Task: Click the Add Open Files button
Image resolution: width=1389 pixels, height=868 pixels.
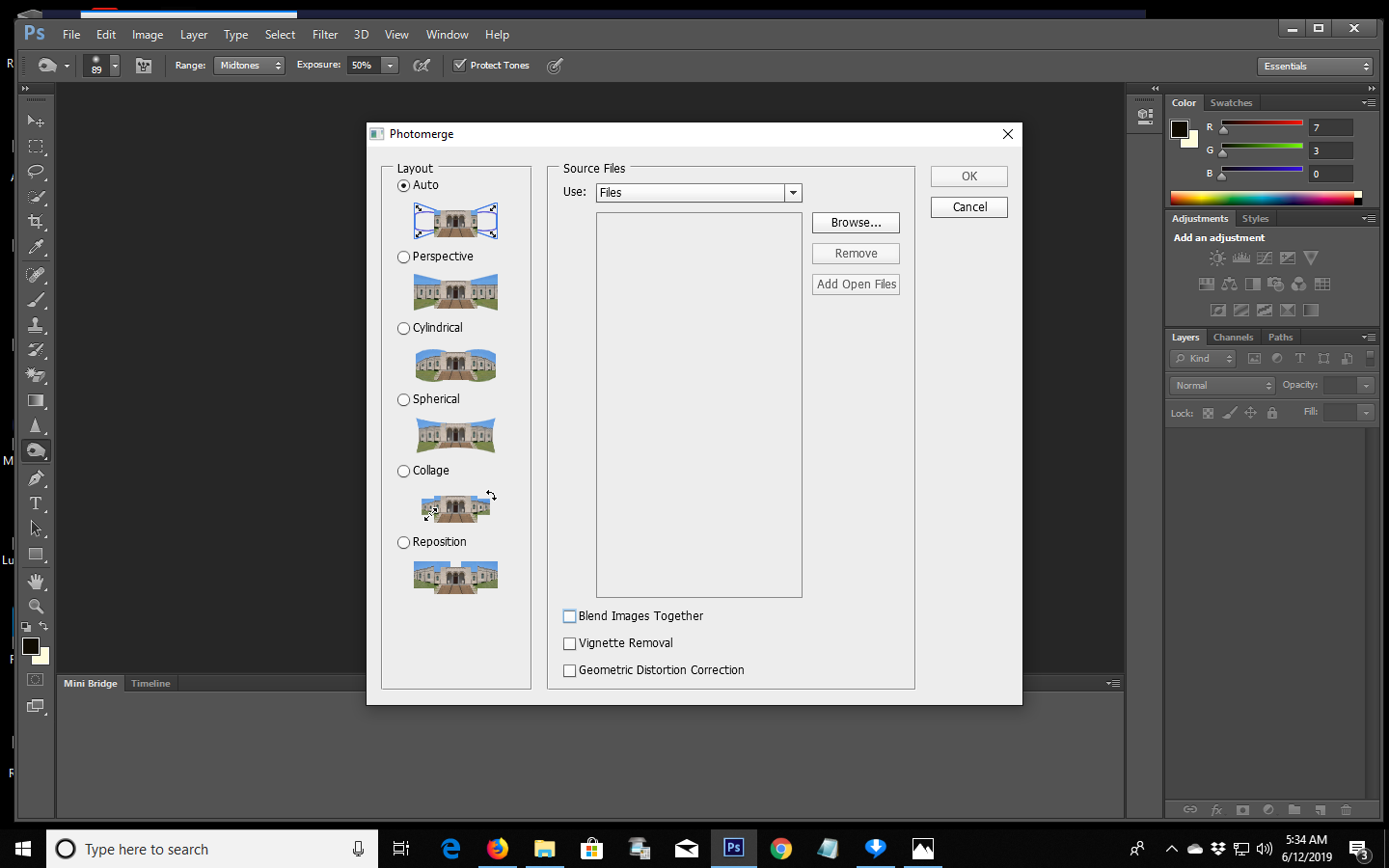Action: (x=855, y=284)
